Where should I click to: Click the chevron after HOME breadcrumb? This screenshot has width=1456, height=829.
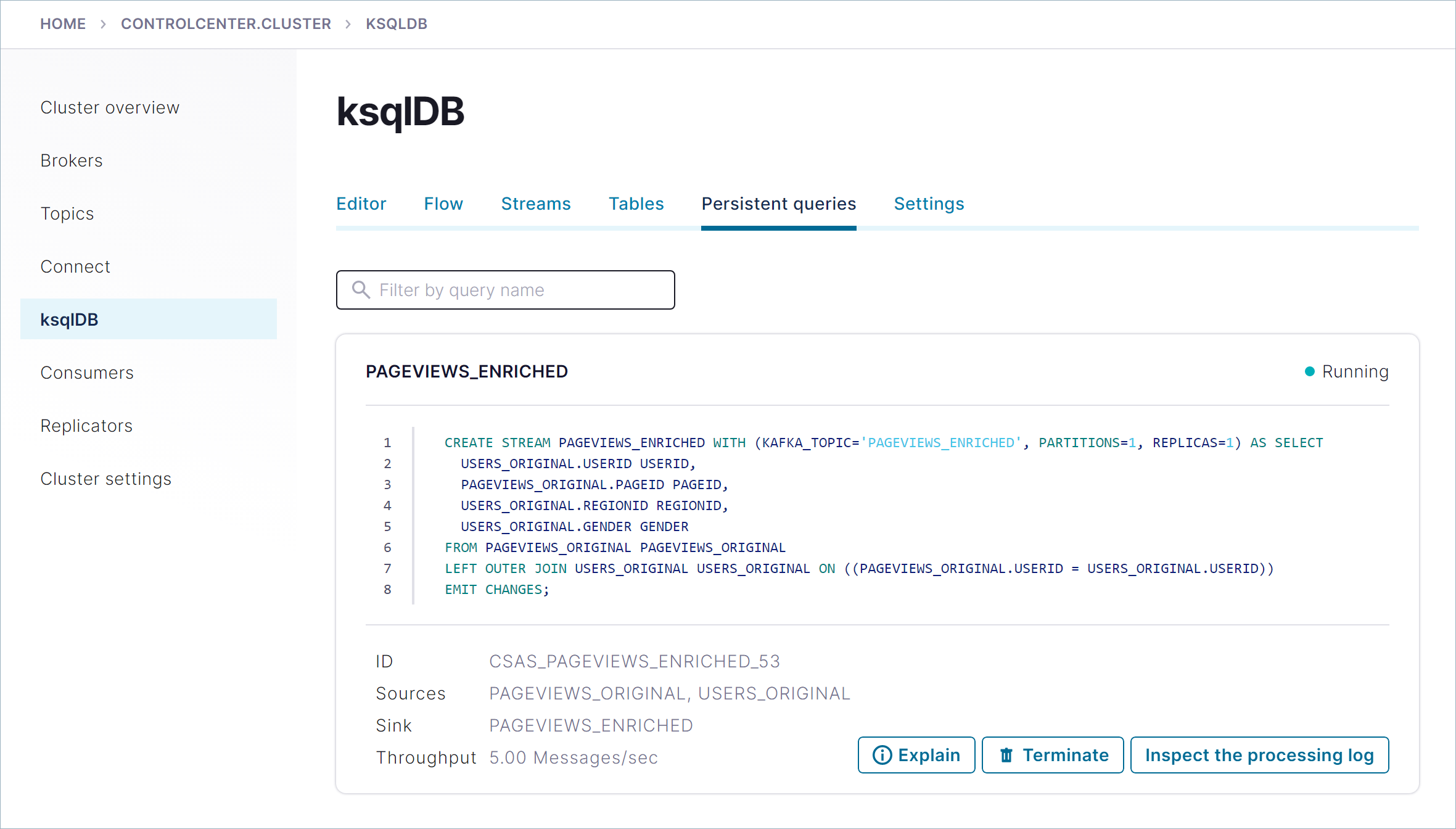point(103,24)
